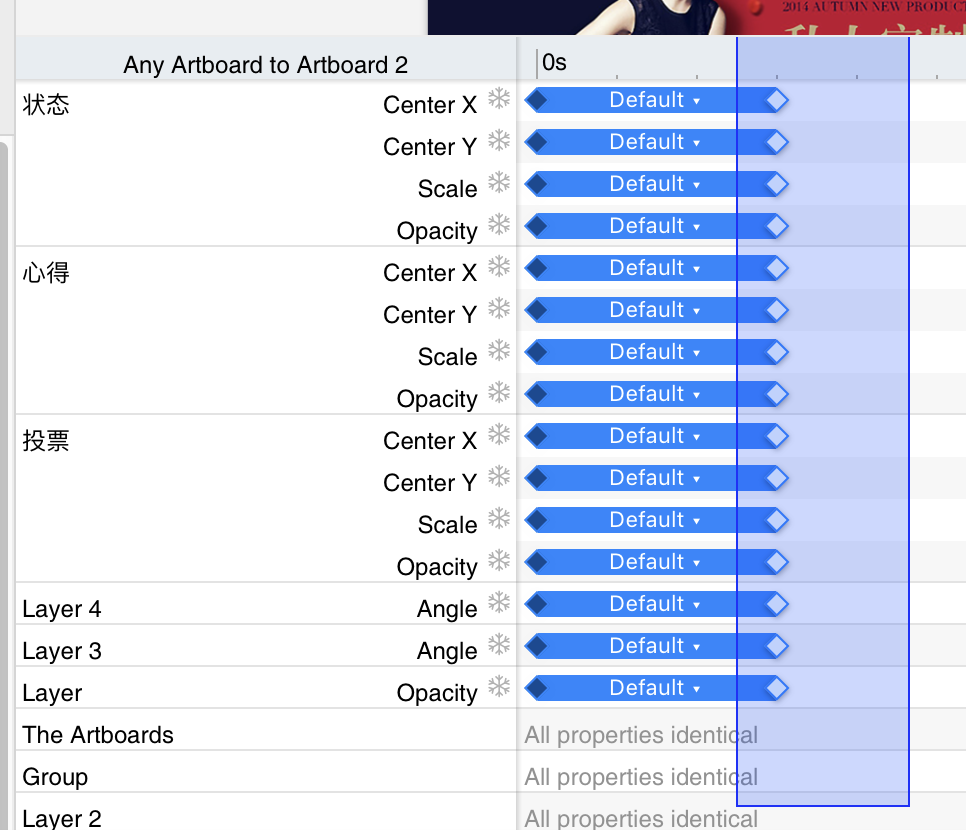Viewport: 966px width, 830px height.
Task: Click snowflake icon for Layer Opacity
Action: click(499, 686)
